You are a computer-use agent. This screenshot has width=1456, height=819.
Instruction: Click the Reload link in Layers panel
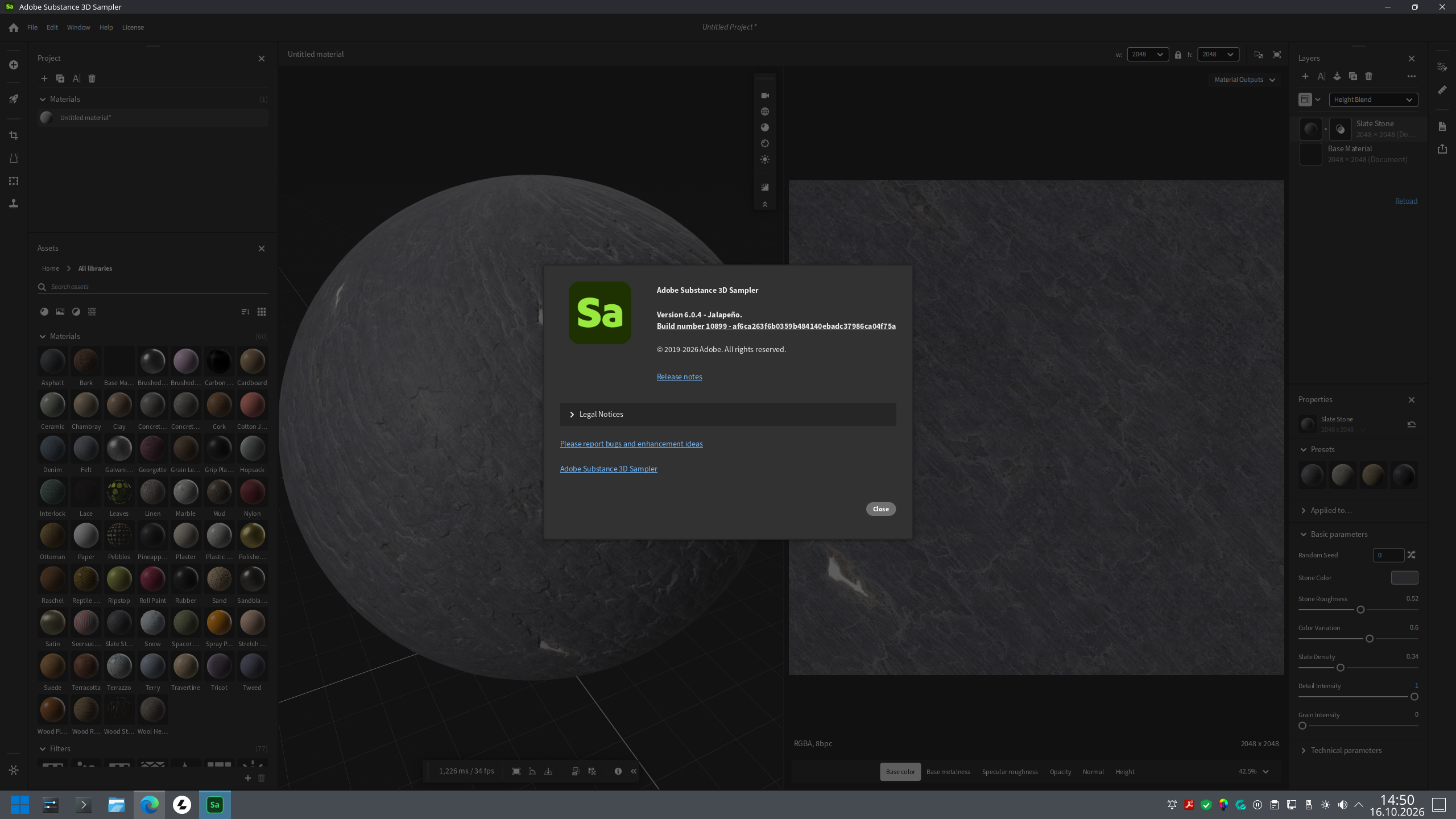(1406, 201)
